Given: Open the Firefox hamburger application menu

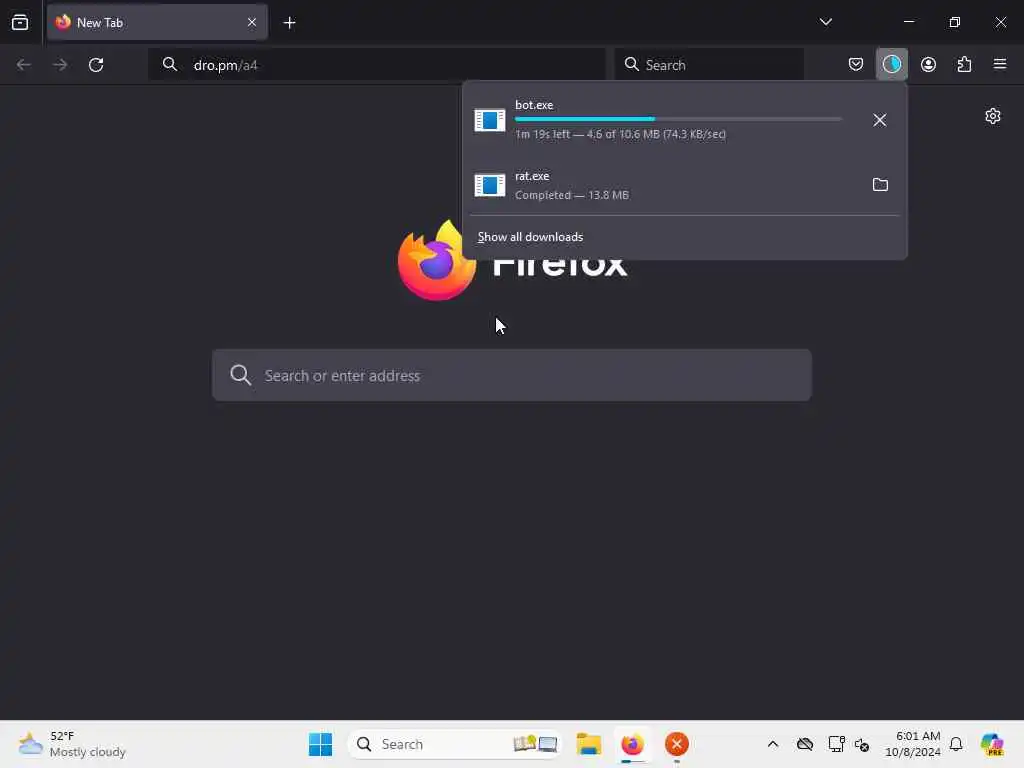Looking at the screenshot, I should pos(1000,64).
